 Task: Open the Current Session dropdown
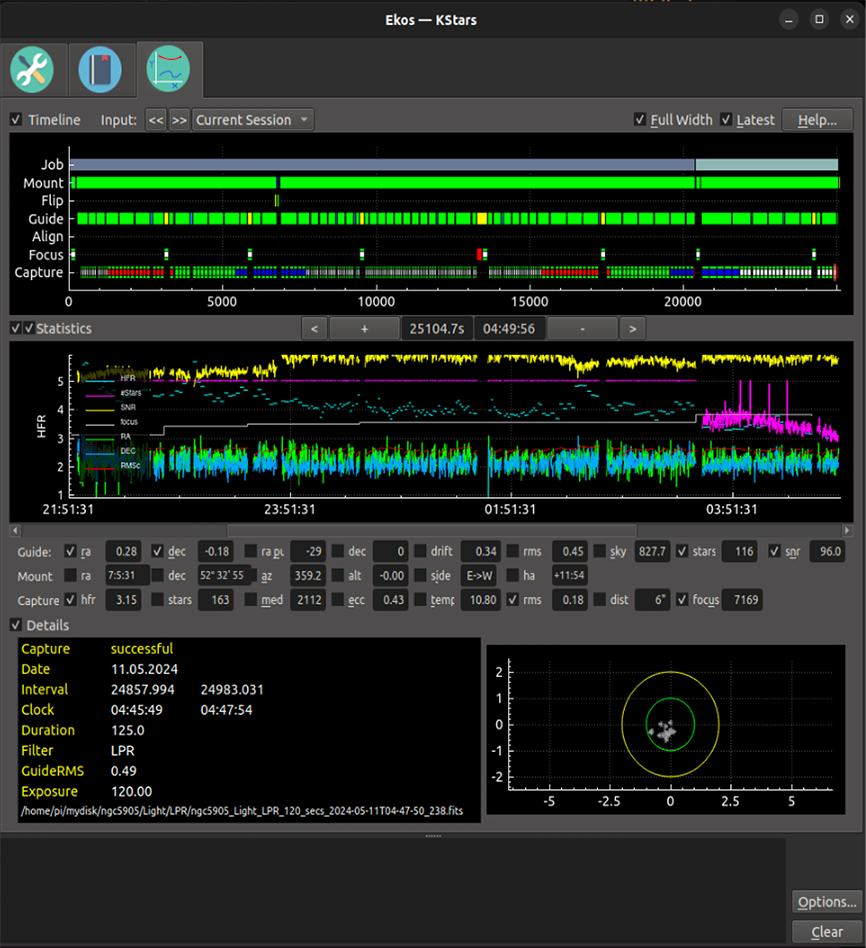252,119
